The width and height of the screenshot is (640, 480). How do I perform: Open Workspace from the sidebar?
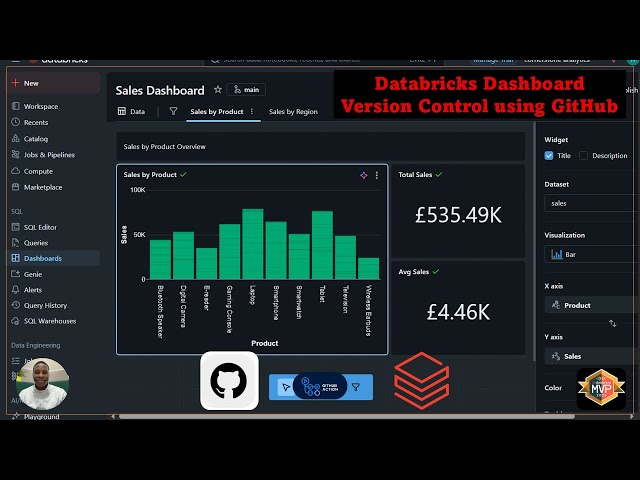(x=41, y=106)
